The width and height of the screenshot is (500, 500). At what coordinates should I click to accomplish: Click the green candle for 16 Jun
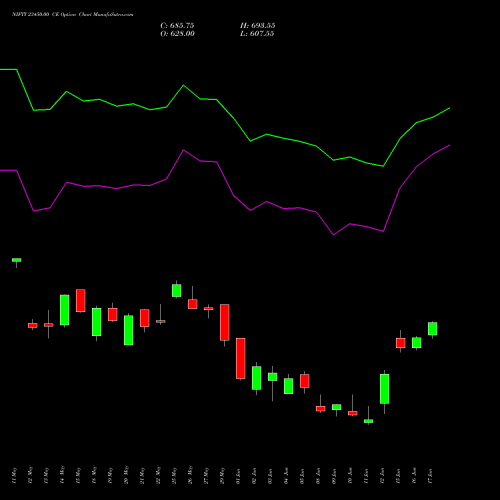coord(417,343)
